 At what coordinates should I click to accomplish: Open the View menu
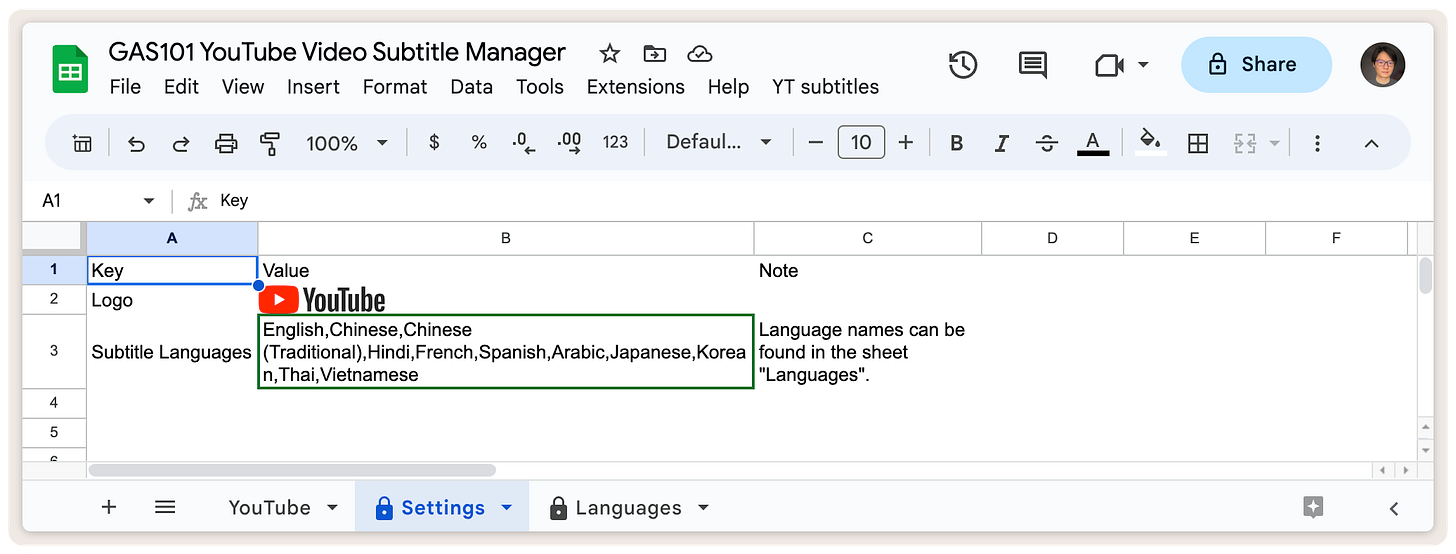click(x=243, y=87)
